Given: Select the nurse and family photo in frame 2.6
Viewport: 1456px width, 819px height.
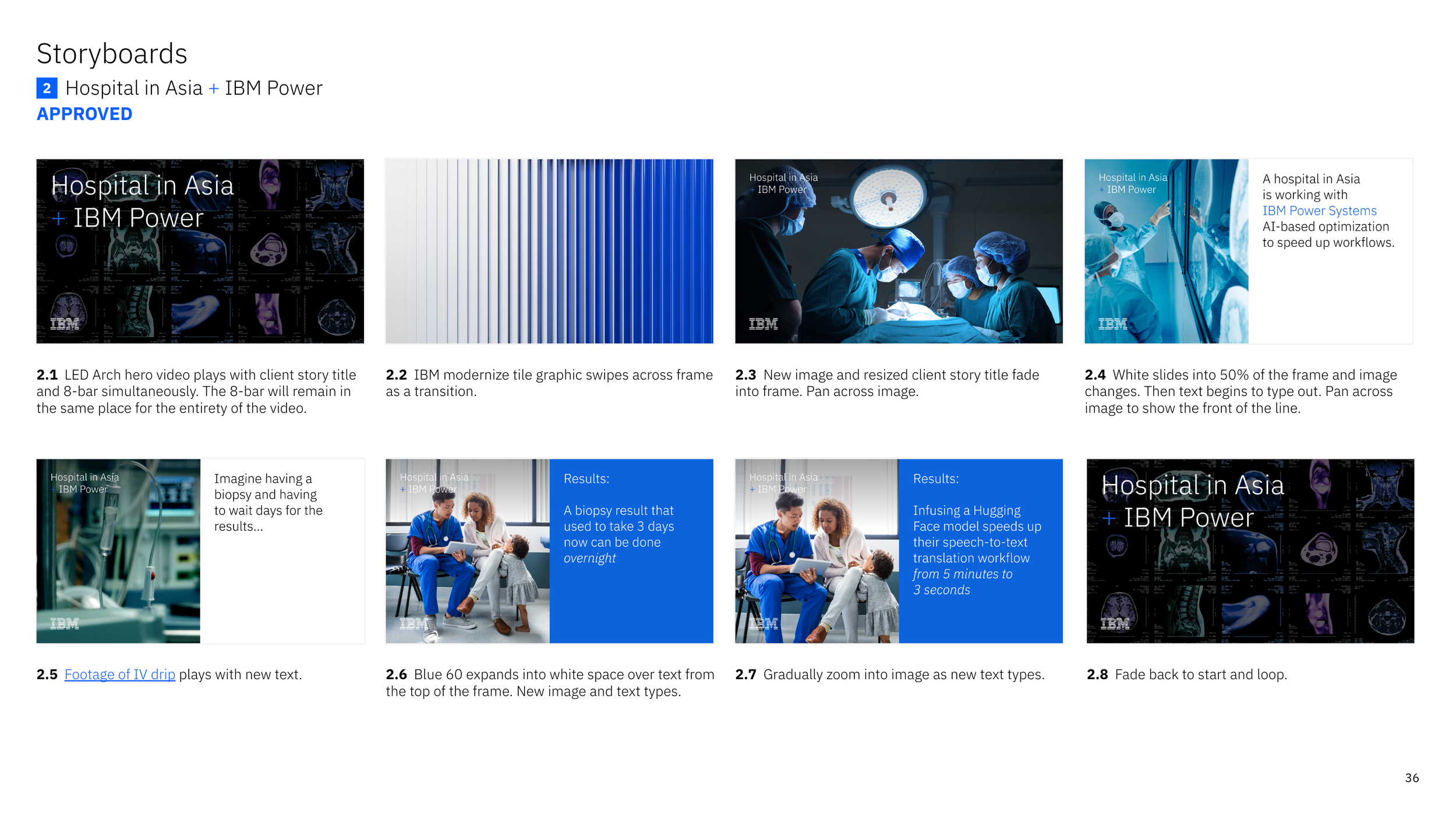Looking at the screenshot, I should point(468,551).
